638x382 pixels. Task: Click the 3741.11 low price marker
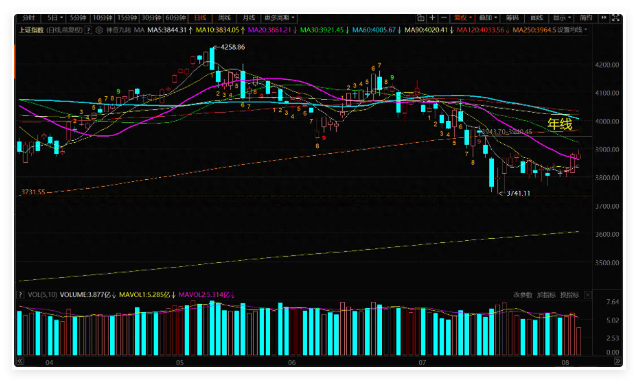518,194
